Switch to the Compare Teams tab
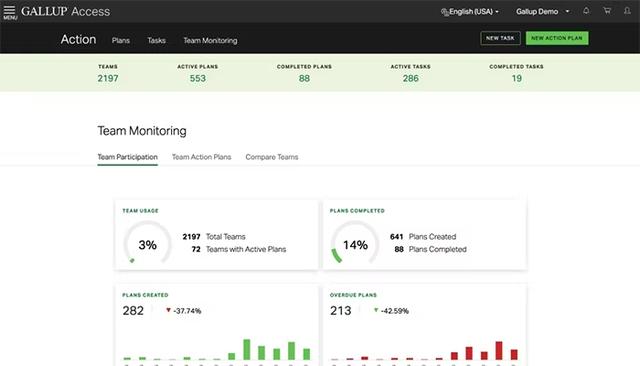 pyautogui.click(x=271, y=157)
